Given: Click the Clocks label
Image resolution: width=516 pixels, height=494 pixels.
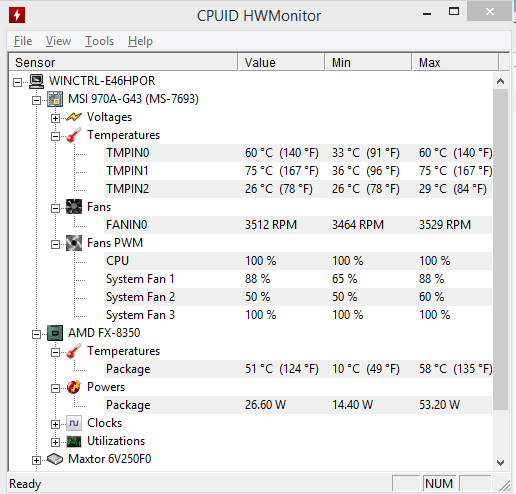Looking at the screenshot, I should click(x=104, y=423).
